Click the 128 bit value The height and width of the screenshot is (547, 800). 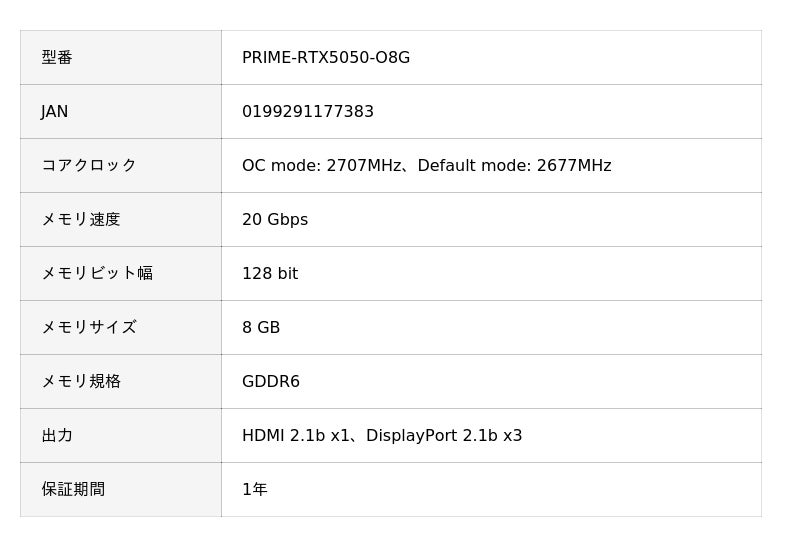pyautogui.click(x=270, y=274)
